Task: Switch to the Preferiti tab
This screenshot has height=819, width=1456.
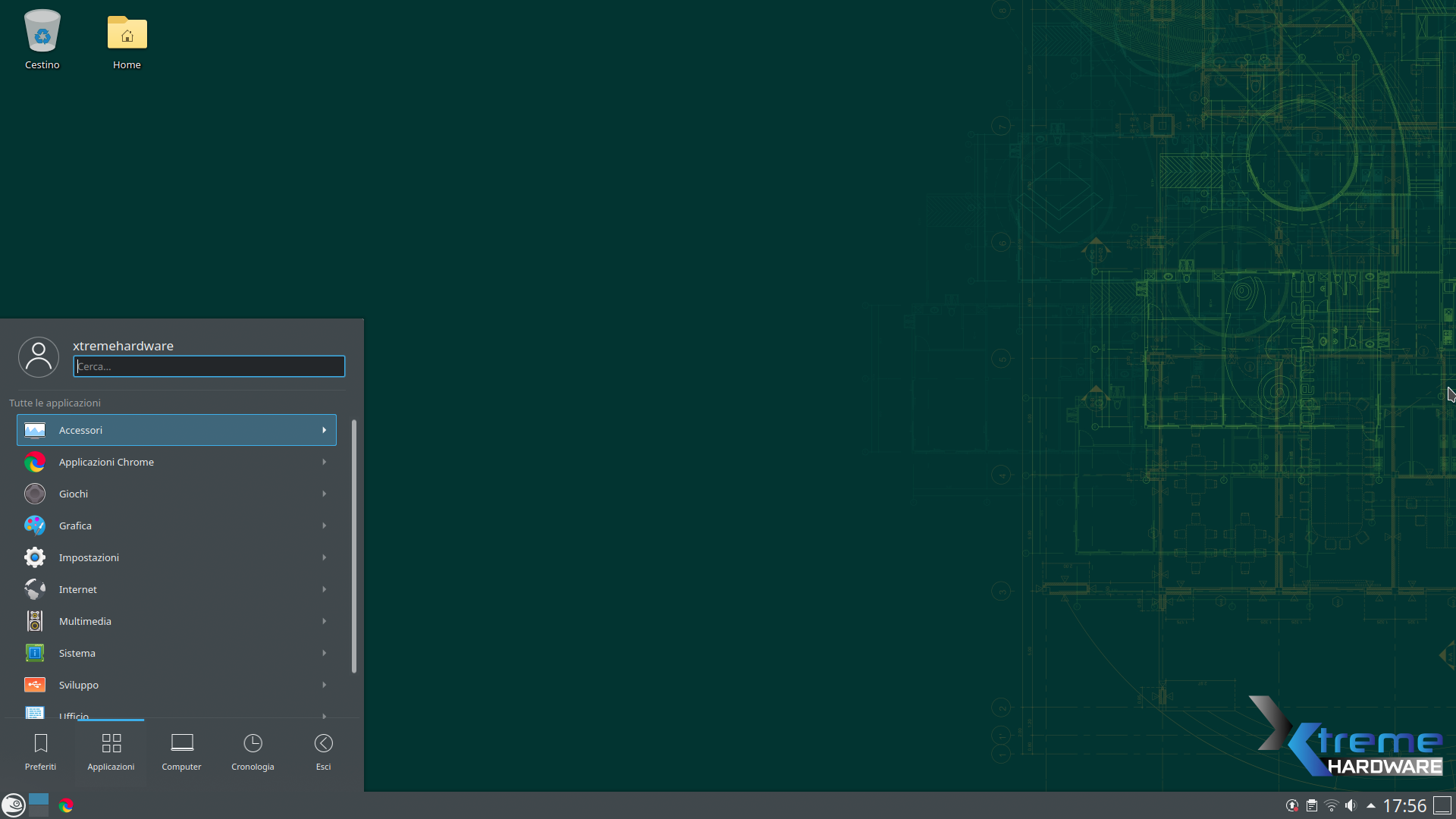Action: pyautogui.click(x=40, y=752)
